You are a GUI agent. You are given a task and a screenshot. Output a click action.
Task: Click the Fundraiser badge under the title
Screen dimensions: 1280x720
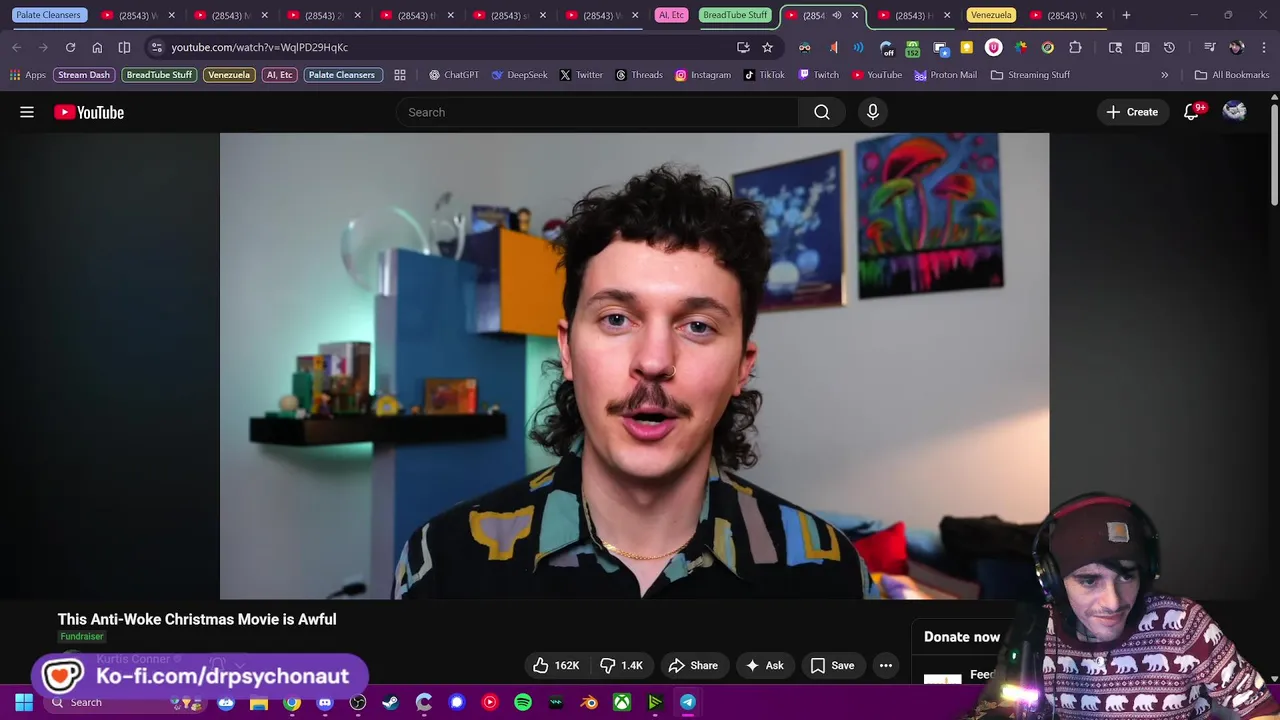point(82,636)
